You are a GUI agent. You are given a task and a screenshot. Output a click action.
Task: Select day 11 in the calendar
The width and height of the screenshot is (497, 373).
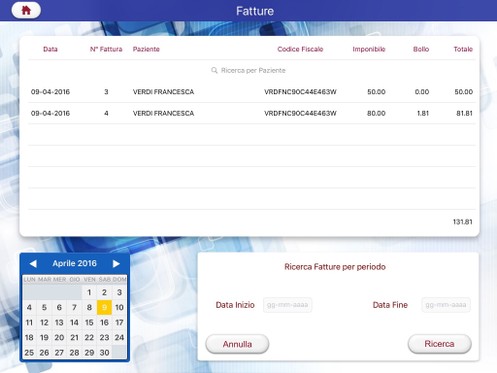(x=29, y=322)
